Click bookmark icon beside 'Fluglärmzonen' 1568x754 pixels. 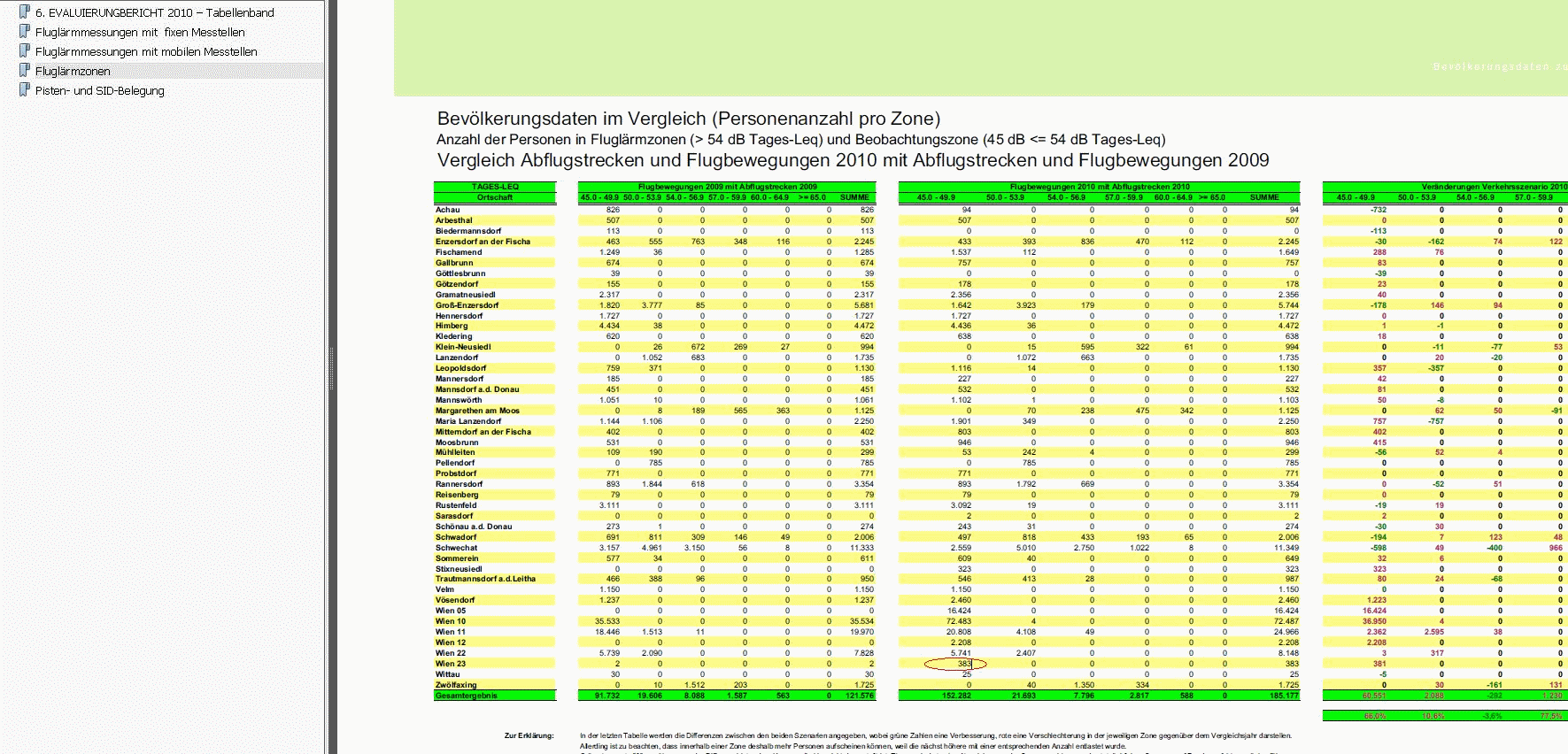pyautogui.click(x=25, y=71)
